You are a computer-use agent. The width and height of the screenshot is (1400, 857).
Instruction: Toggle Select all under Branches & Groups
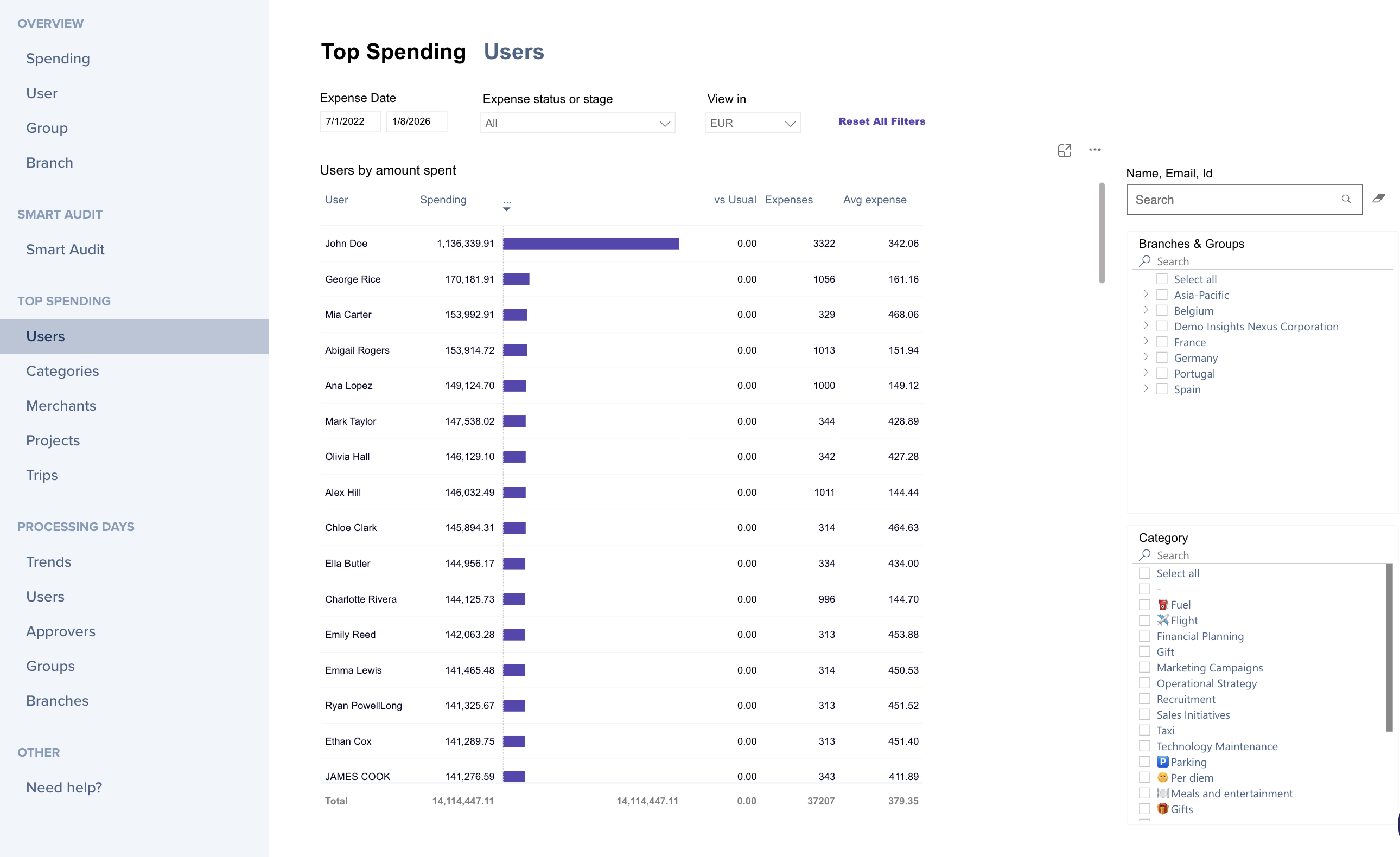[1162, 279]
